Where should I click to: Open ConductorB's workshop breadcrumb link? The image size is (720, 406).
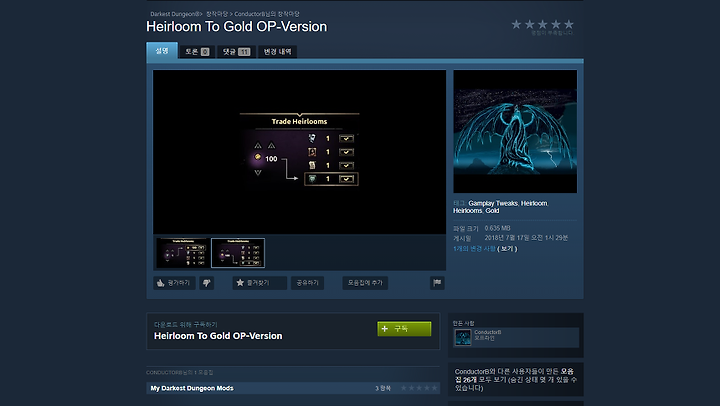coord(267,14)
